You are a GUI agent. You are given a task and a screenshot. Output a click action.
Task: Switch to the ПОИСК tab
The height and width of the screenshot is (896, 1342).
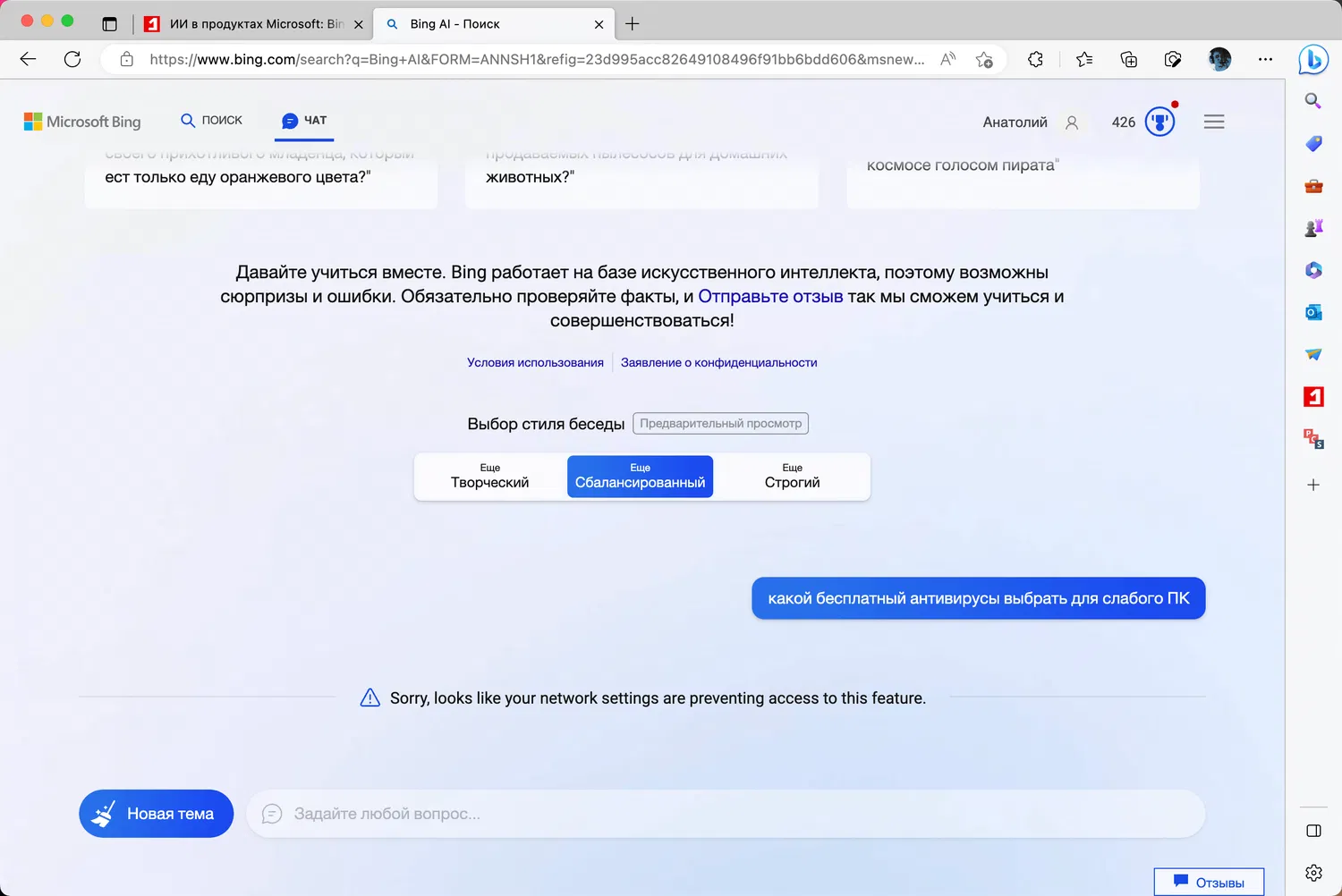[212, 121]
